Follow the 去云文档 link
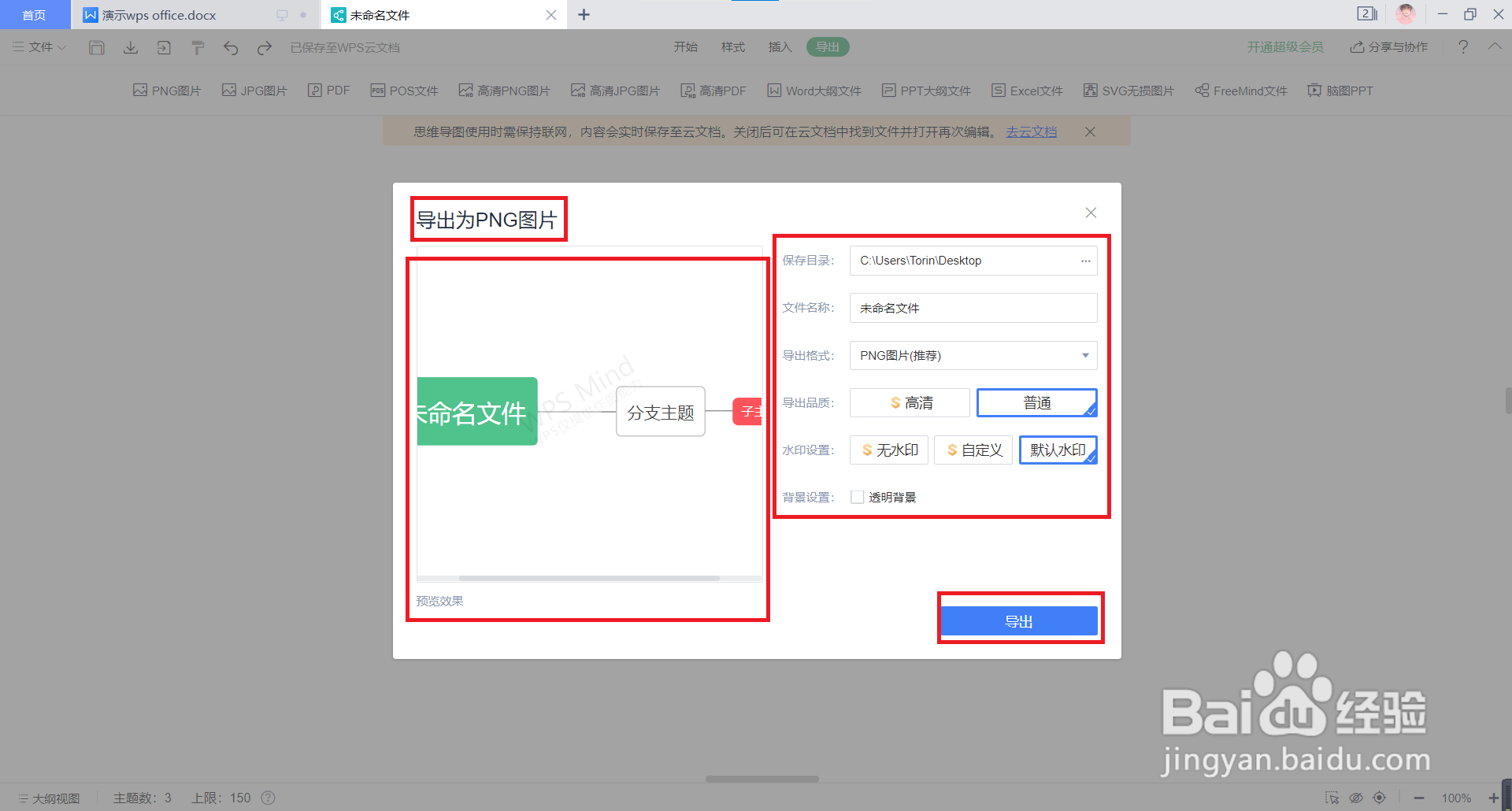1512x811 pixels. pos(1031,132)
